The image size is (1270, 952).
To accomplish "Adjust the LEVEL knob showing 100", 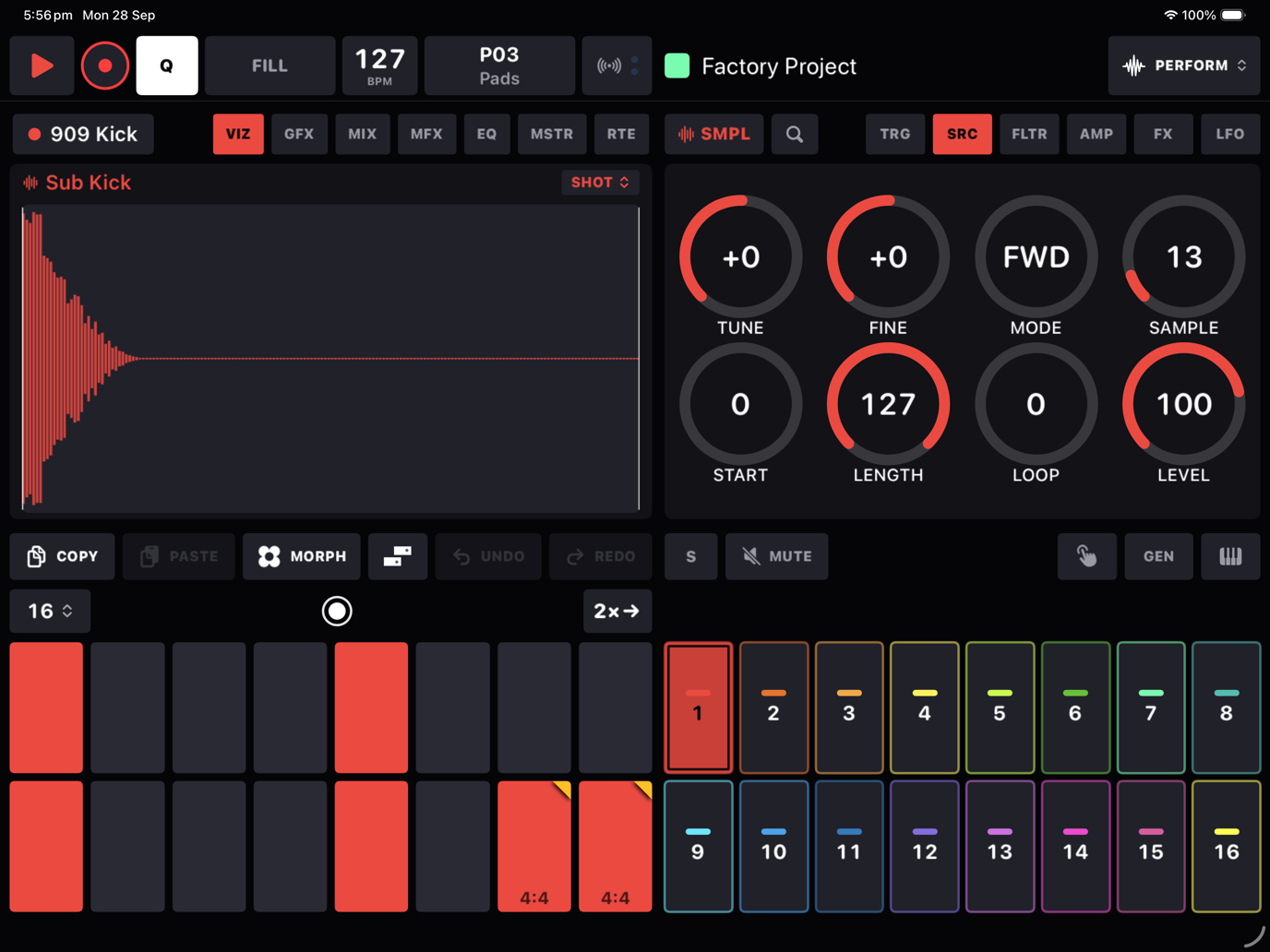I will point(1183,404).
